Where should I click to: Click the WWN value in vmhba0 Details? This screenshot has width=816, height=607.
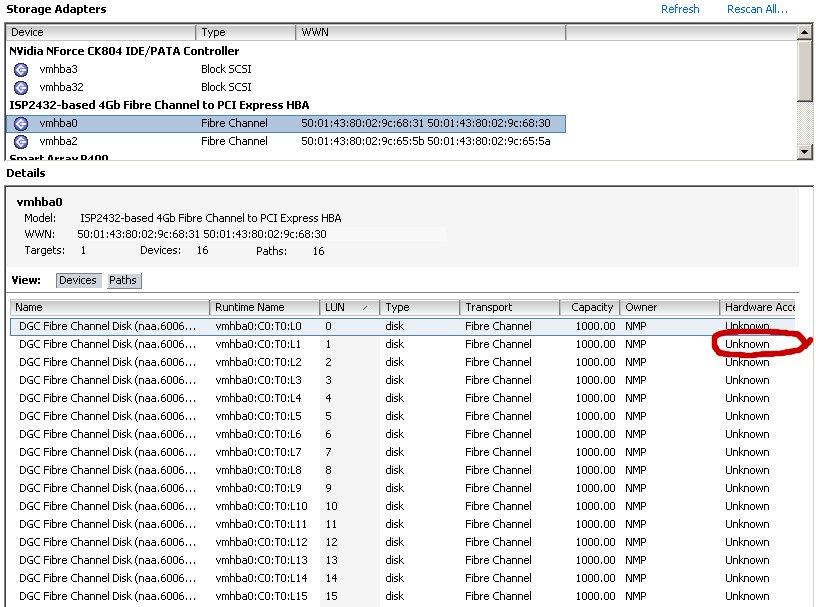pyautogui.click(x=202, y=234)
